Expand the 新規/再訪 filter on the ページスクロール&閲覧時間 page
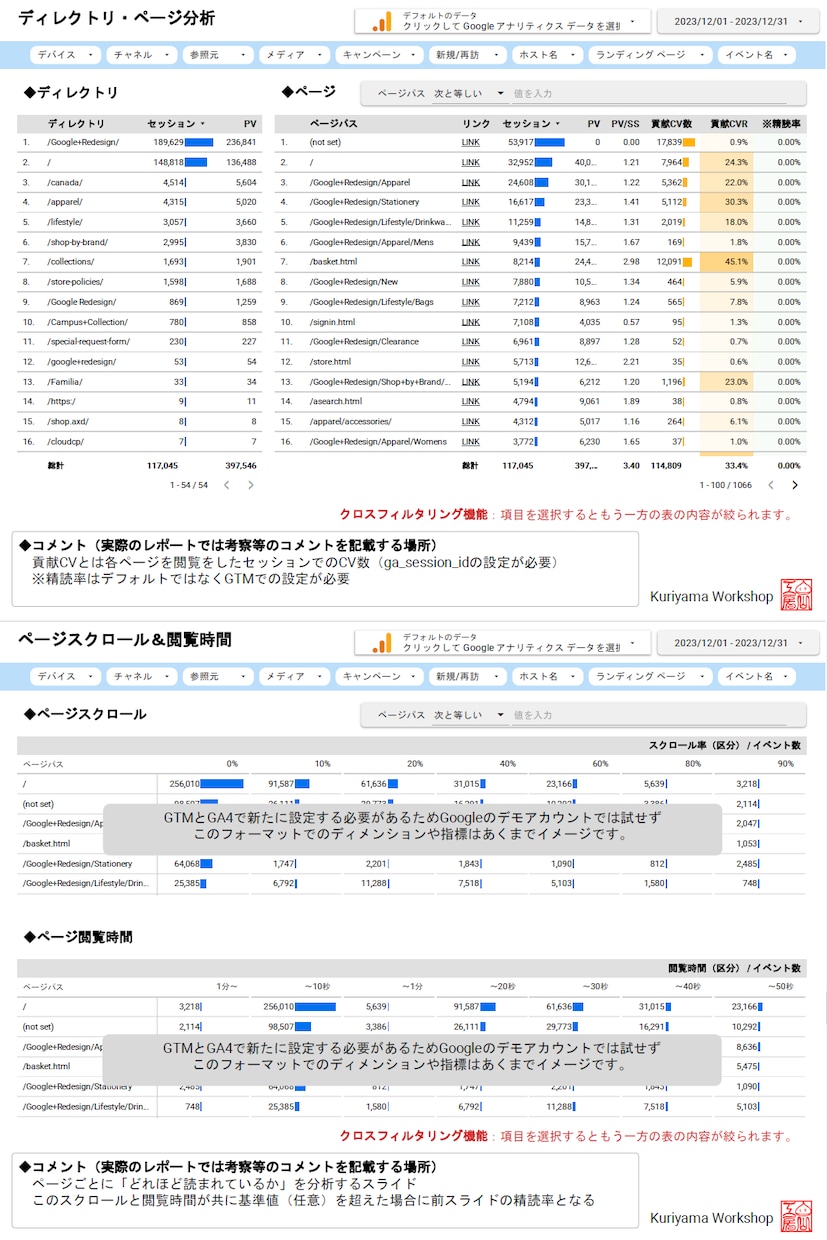 click(x=467, y=676)
